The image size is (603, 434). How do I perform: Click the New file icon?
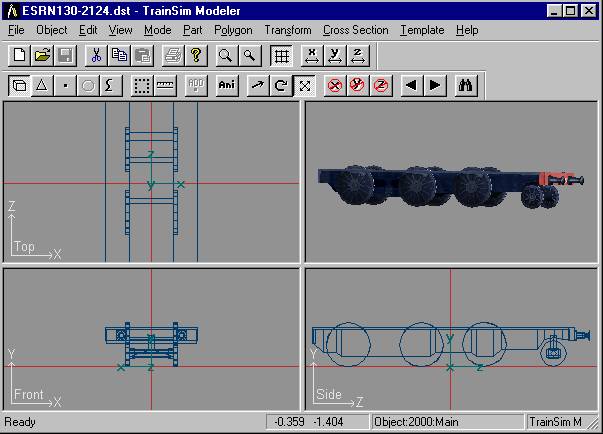(19, 56)
